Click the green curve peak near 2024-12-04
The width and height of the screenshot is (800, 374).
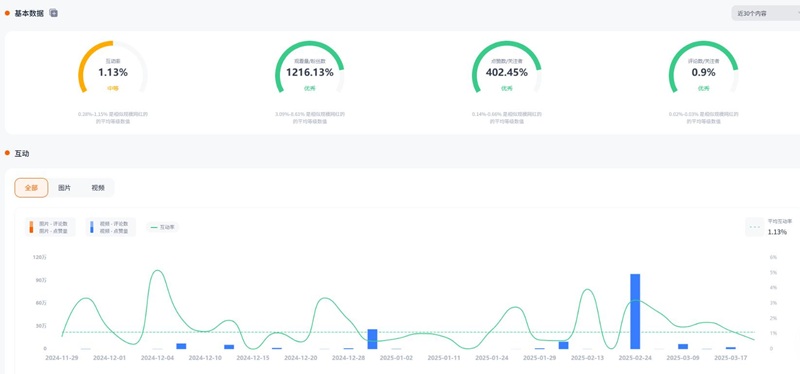pyautogui.click(x=158, y=271)
